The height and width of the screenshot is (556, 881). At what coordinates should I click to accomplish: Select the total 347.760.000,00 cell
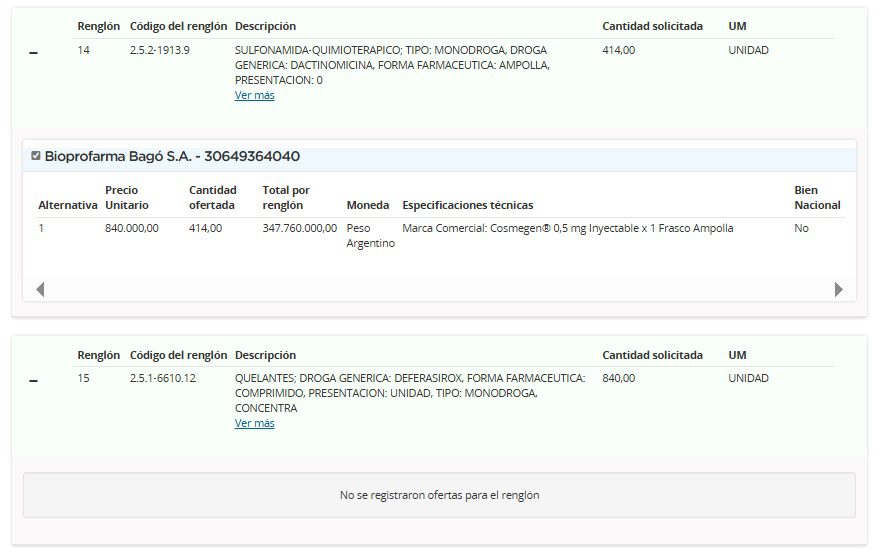point(299,229)
